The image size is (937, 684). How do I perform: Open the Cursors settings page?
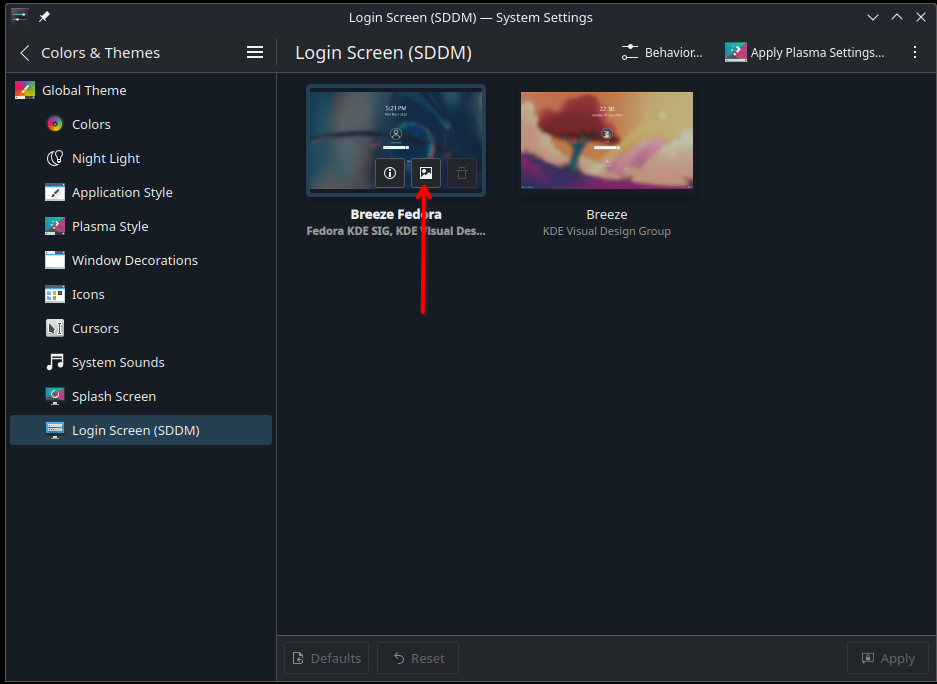141,329
